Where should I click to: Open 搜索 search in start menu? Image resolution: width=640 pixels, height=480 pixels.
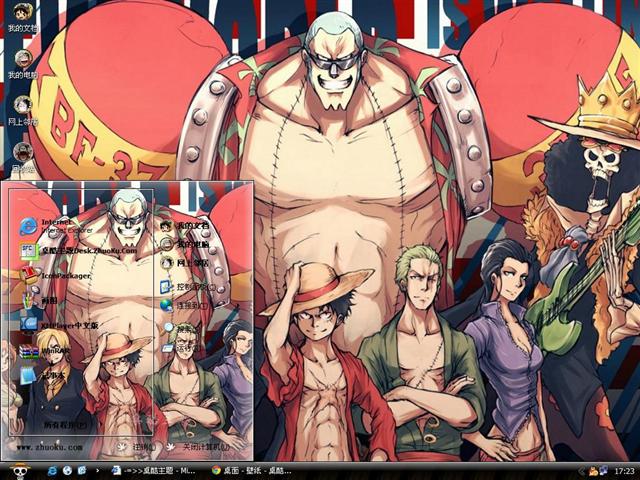180,327
